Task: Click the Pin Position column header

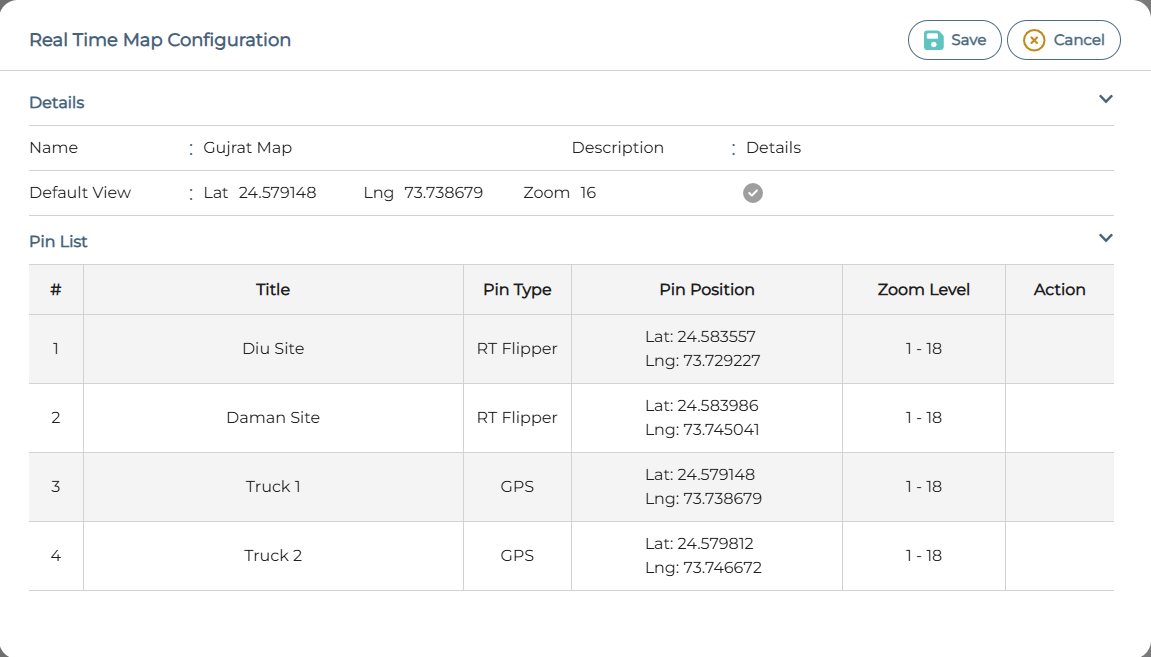Action: pos(706,289)
